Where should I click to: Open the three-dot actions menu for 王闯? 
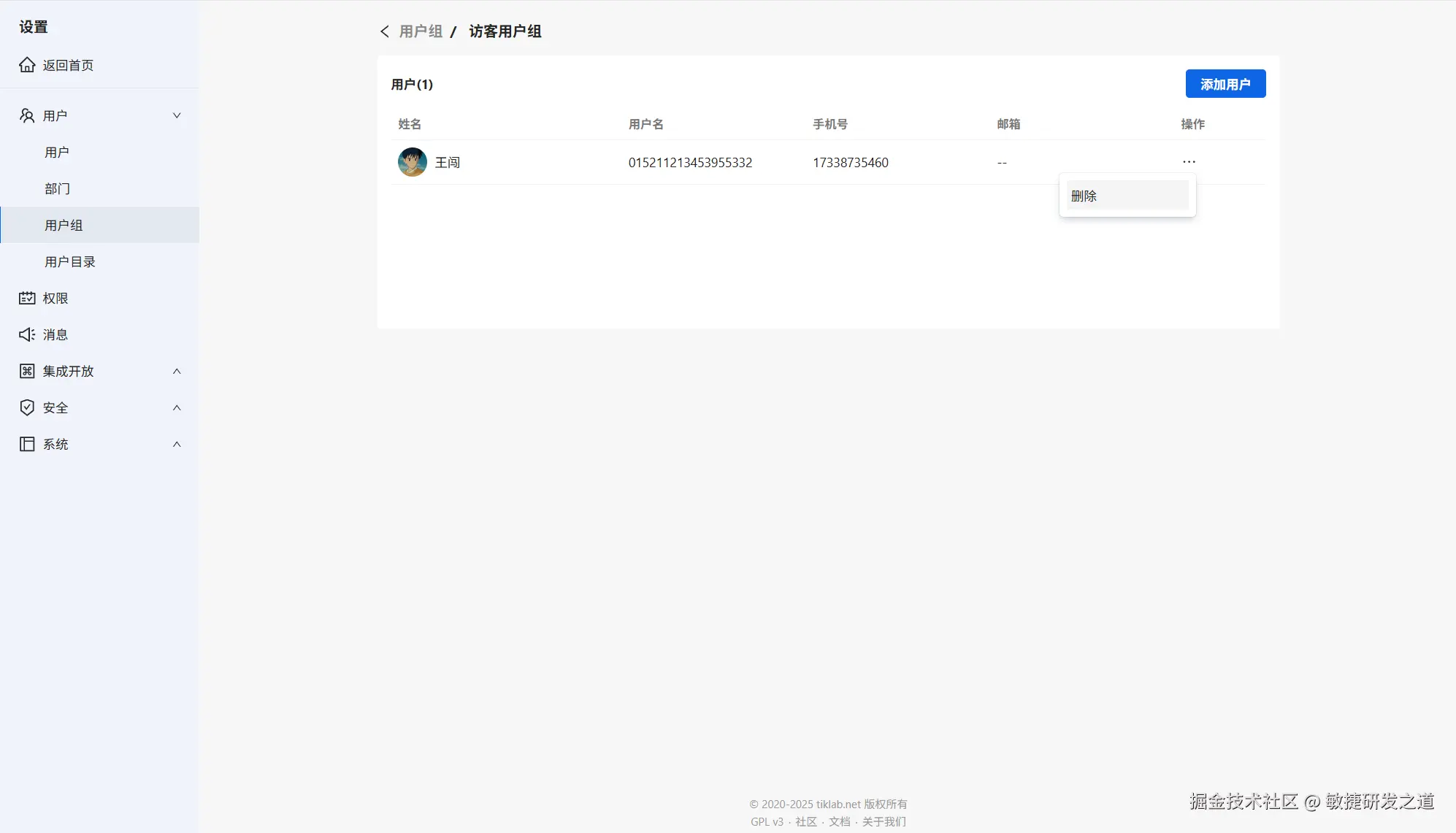point(1189,162)
